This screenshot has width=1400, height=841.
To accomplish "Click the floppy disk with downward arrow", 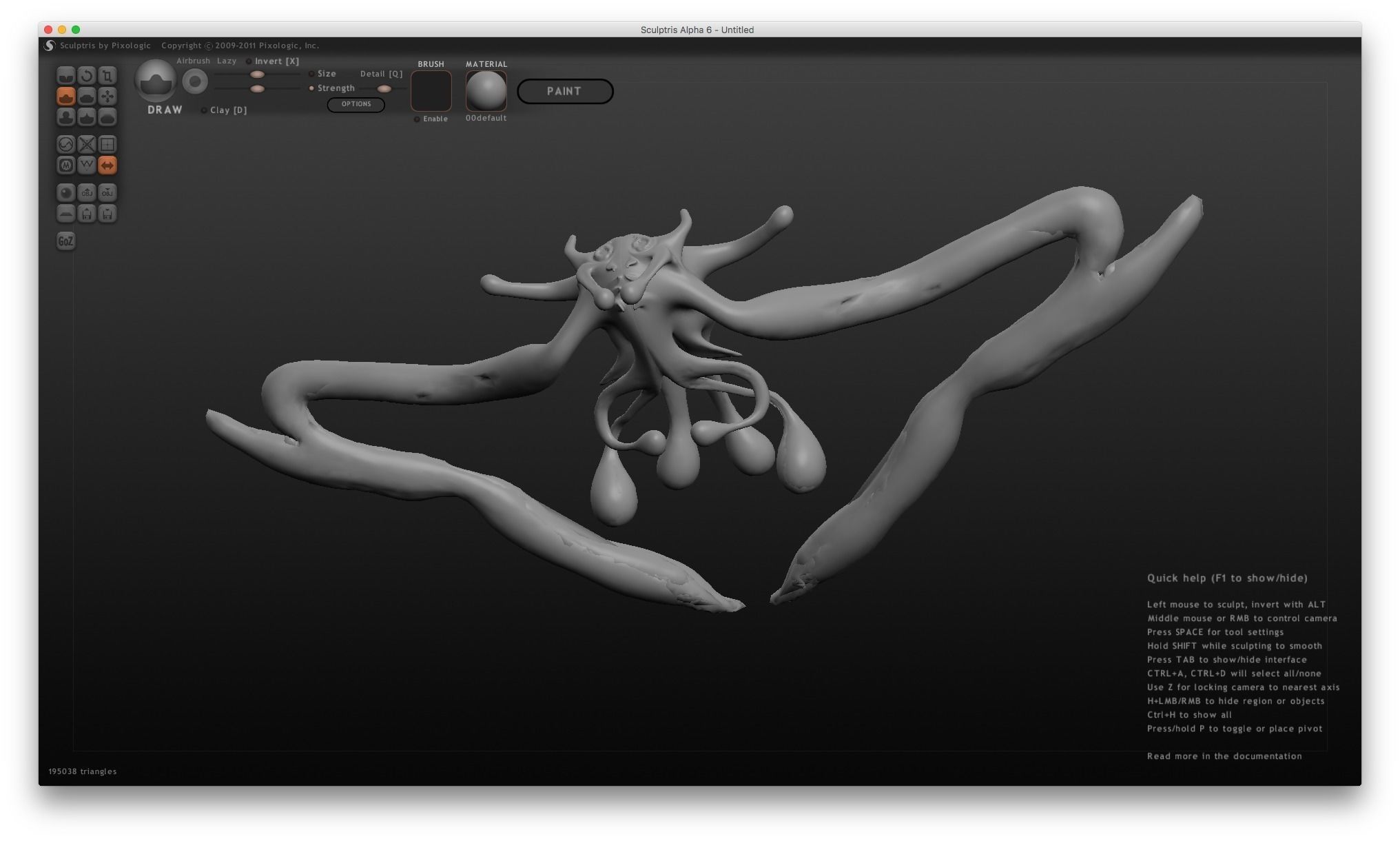I will click(107, 213).
